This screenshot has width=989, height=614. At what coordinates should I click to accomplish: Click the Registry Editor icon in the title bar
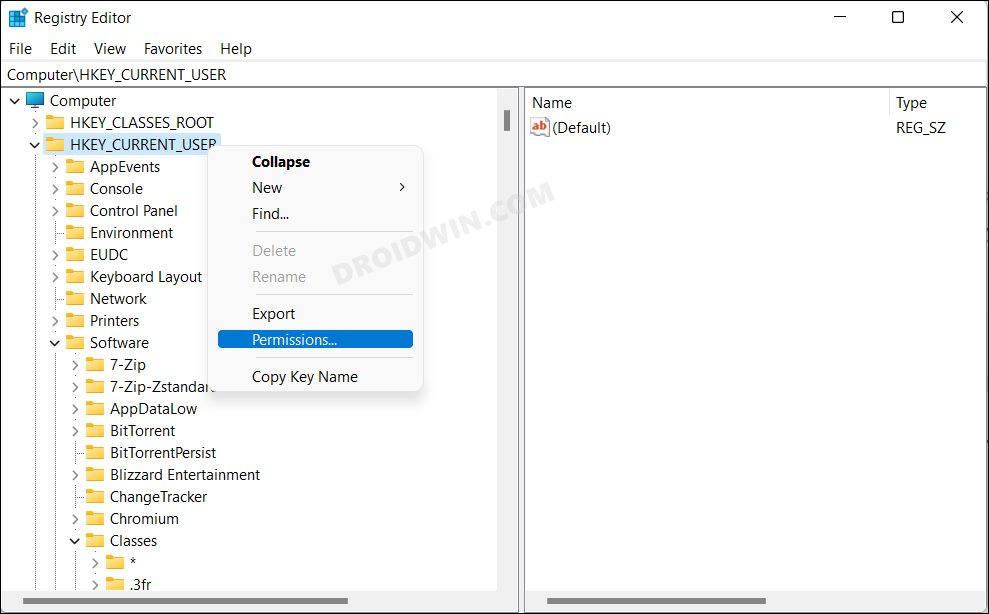pos(16,16)
